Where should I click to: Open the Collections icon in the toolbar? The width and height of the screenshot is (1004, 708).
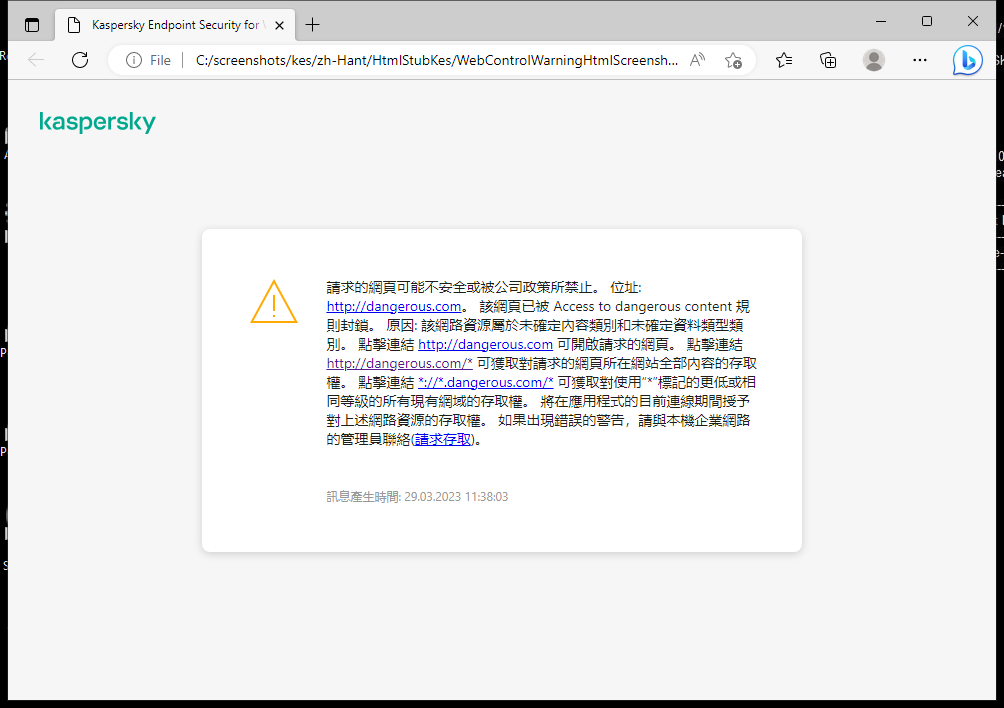[x=828, y=60]
